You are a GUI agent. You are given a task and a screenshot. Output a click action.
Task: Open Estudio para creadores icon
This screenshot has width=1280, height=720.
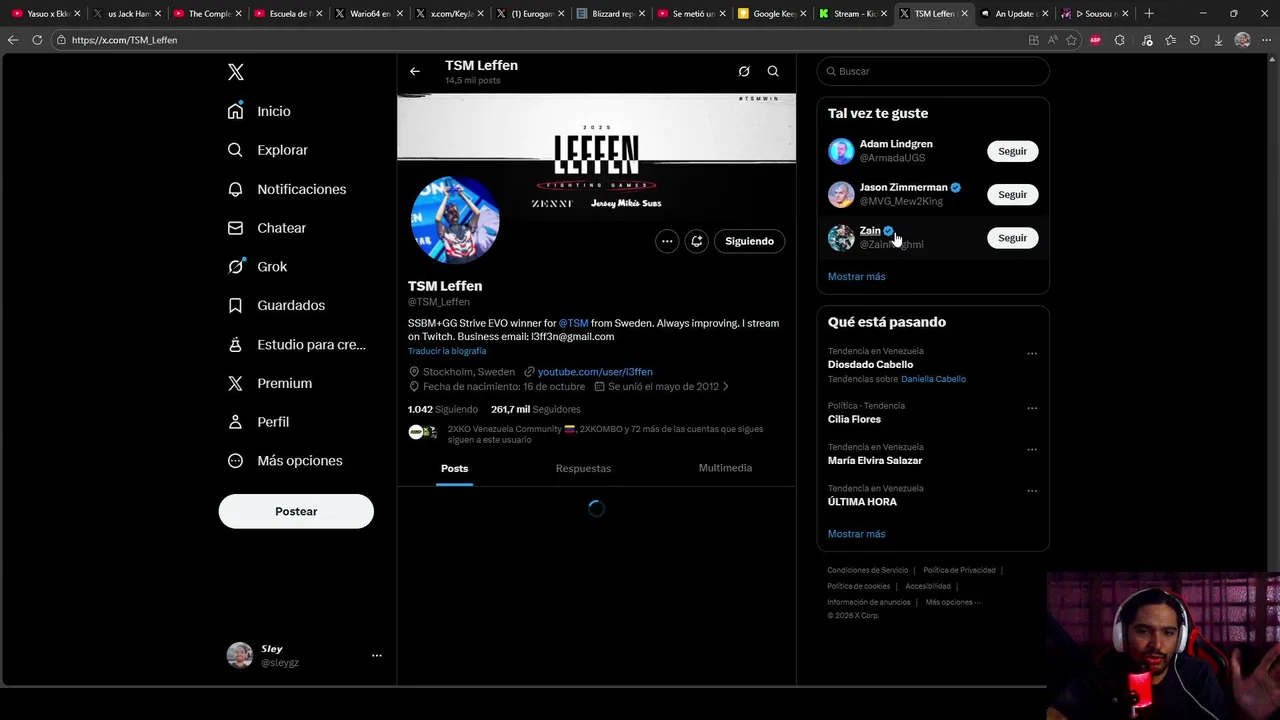pos(235,344)
